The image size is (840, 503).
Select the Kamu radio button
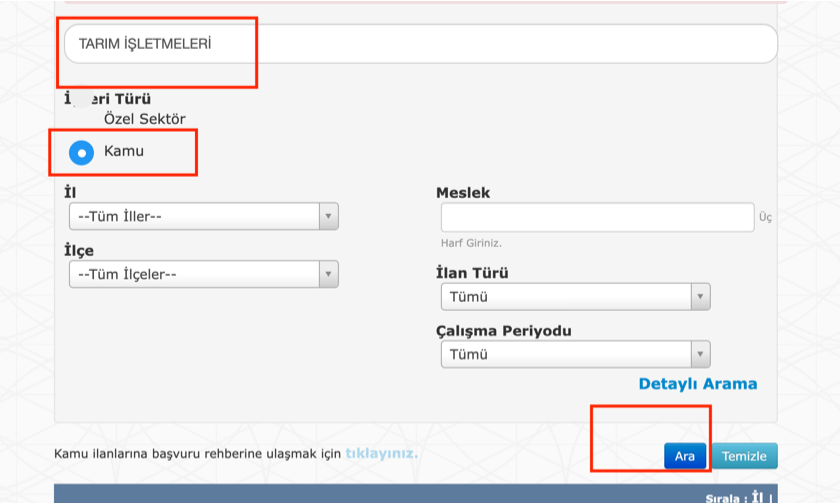tap(81, 153)
